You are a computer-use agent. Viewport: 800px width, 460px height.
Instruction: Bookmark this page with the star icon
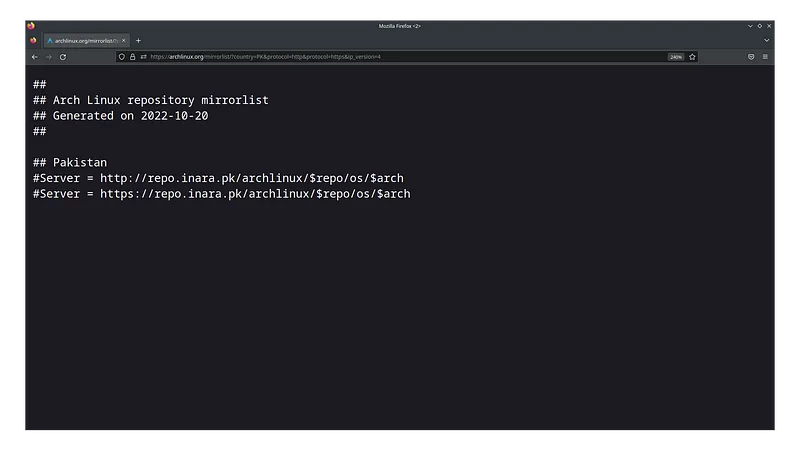pos(691,57)
